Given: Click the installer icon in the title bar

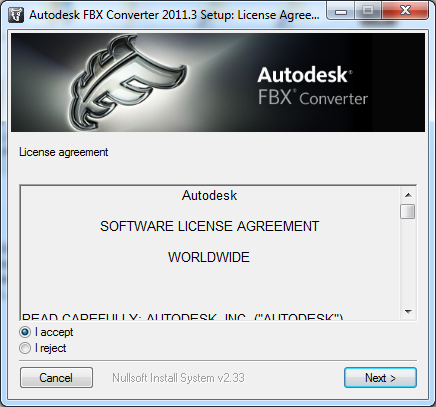Looking at the screenshot, I should 16,14.
